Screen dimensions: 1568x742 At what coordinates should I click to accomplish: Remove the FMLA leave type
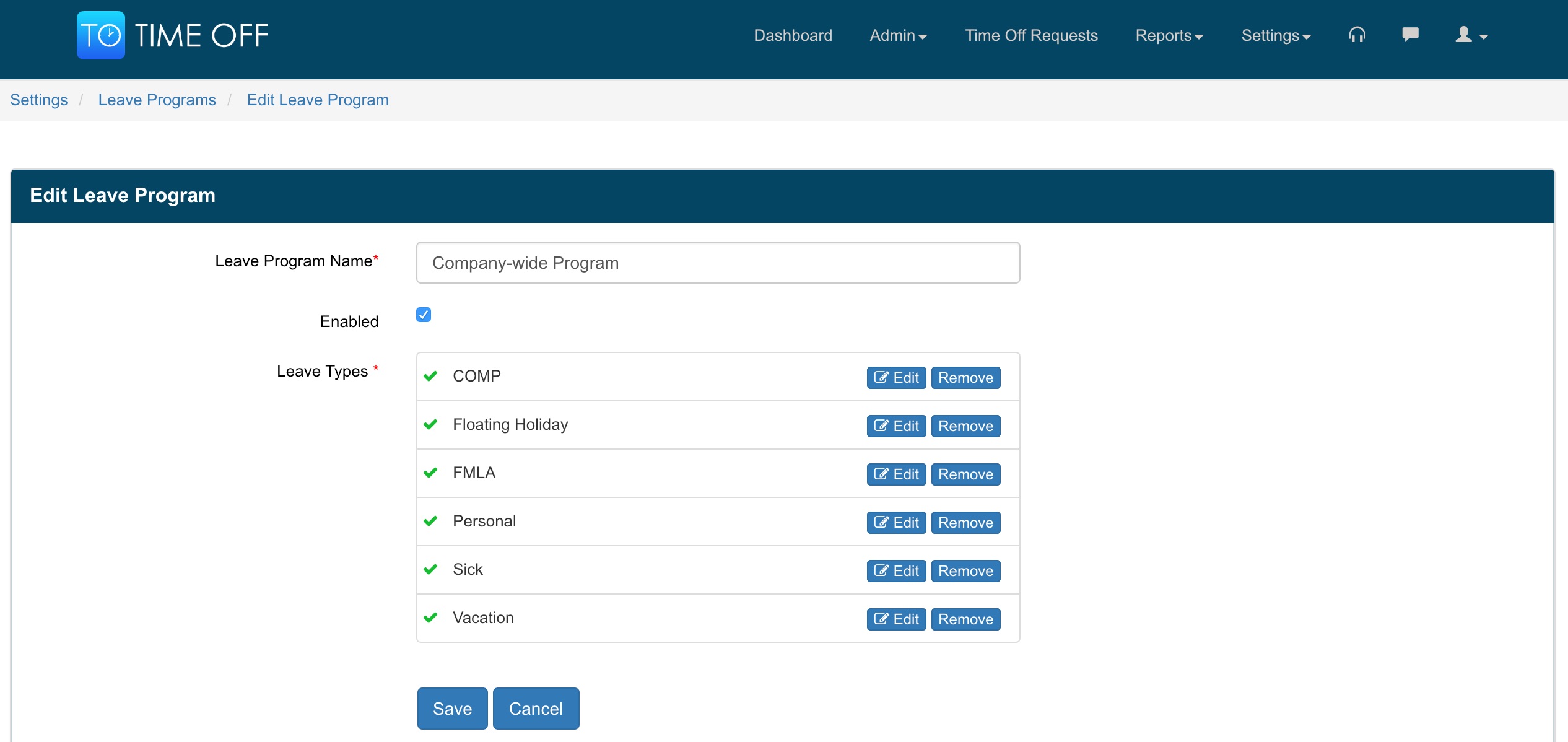tap(965, 474)
